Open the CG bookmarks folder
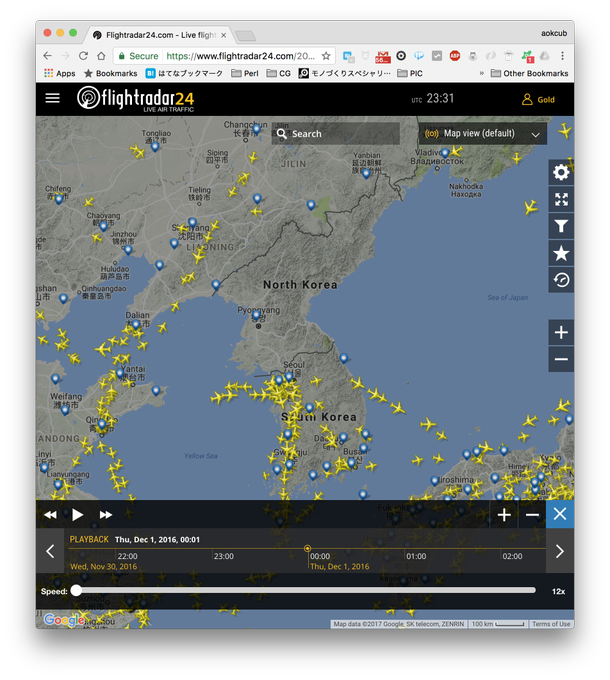 click(279, 73)
